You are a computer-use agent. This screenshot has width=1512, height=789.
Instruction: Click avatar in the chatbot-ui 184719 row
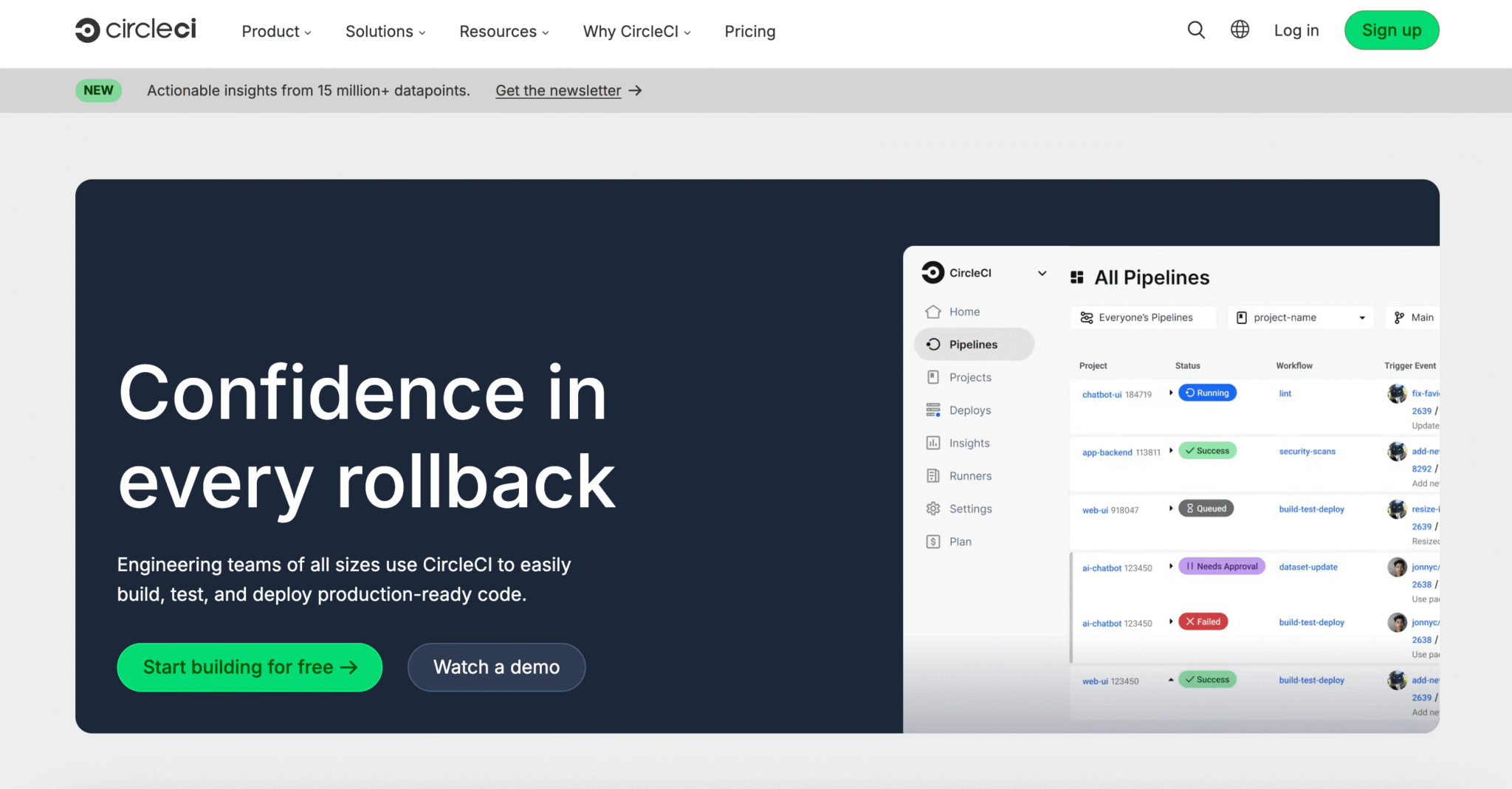pyautogui.click(x=1397, y=393)
